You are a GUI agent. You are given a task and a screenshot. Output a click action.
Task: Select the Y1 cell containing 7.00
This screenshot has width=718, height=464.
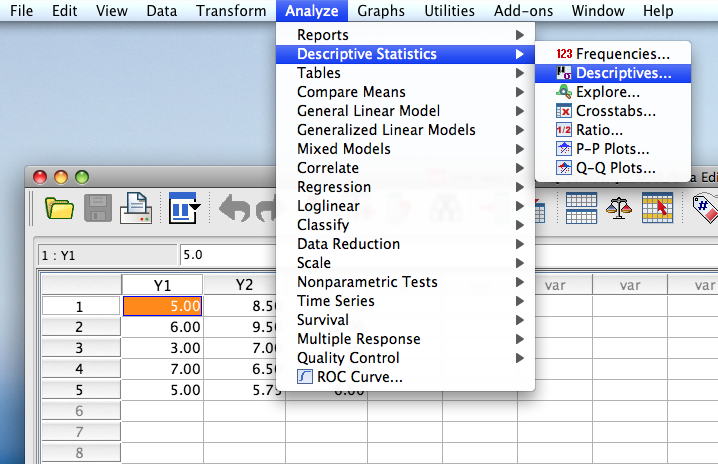(x=162, y=369)
